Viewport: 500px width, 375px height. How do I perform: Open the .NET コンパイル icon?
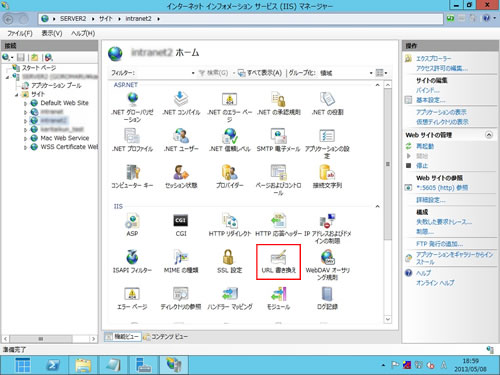(x=181, y=103)
